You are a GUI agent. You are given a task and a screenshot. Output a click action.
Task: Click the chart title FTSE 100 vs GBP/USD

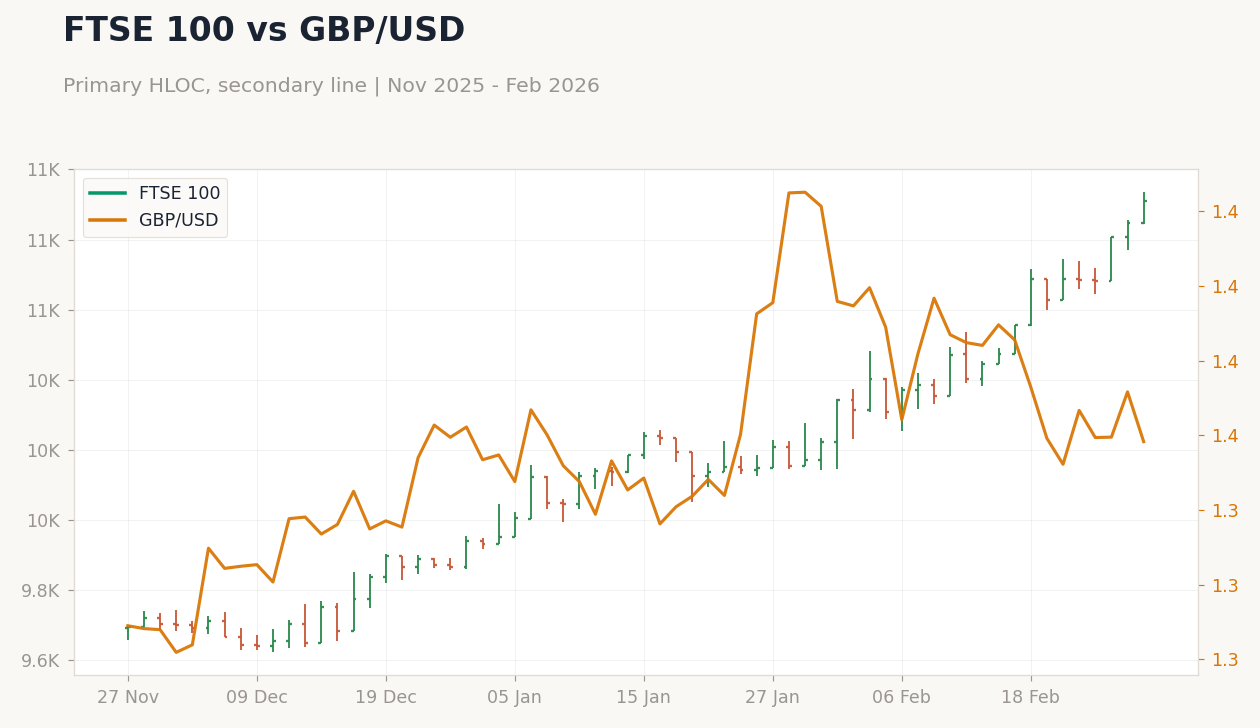[264, 31]
